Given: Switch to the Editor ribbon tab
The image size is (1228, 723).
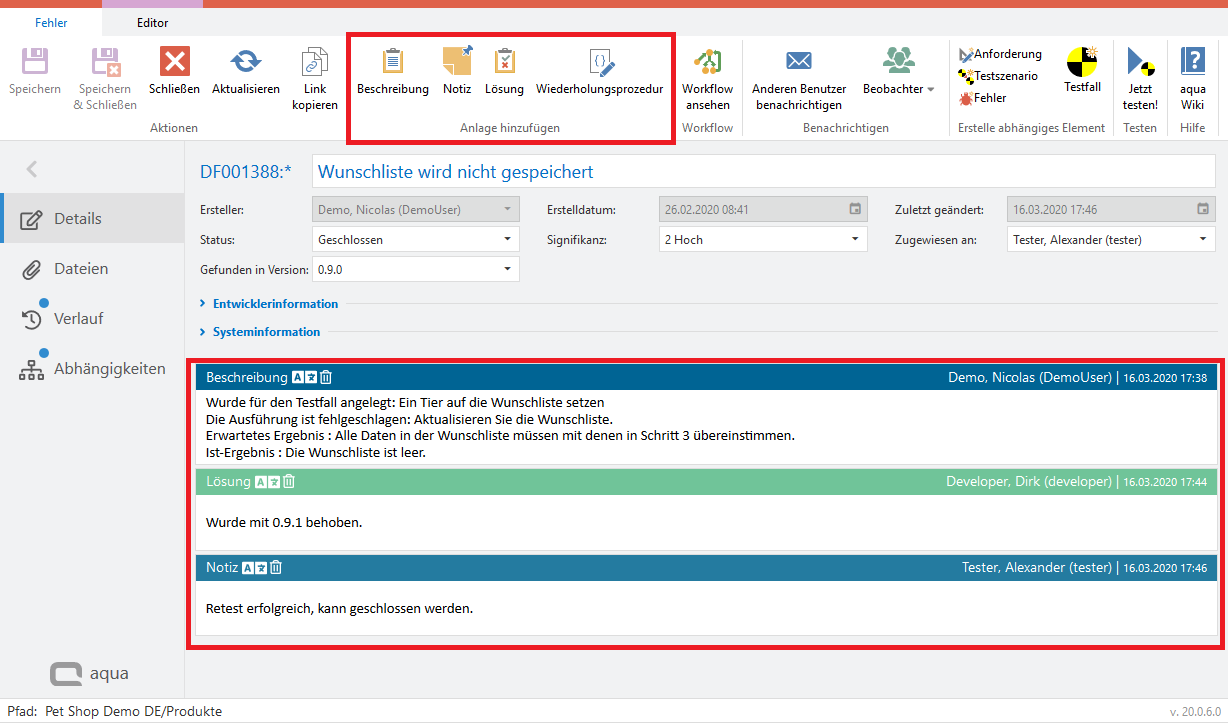Looking at the screenshot, I should tap(152, 22).
